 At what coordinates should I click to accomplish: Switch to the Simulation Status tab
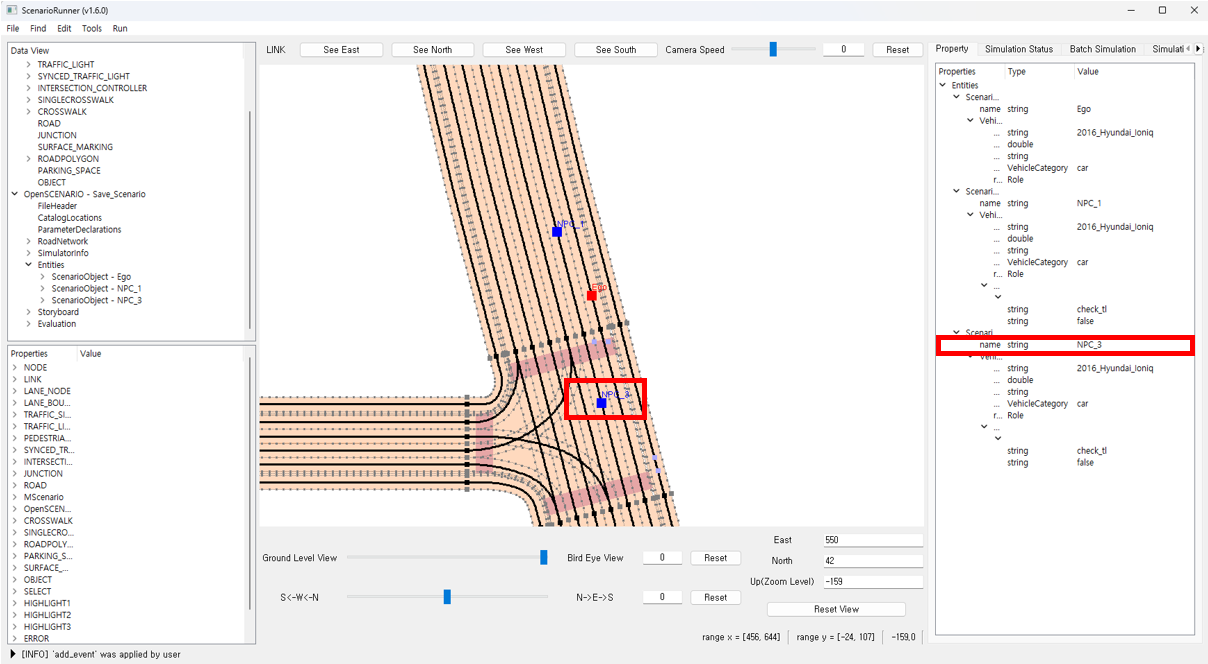pyautogui.click(x=1018, y=49)
